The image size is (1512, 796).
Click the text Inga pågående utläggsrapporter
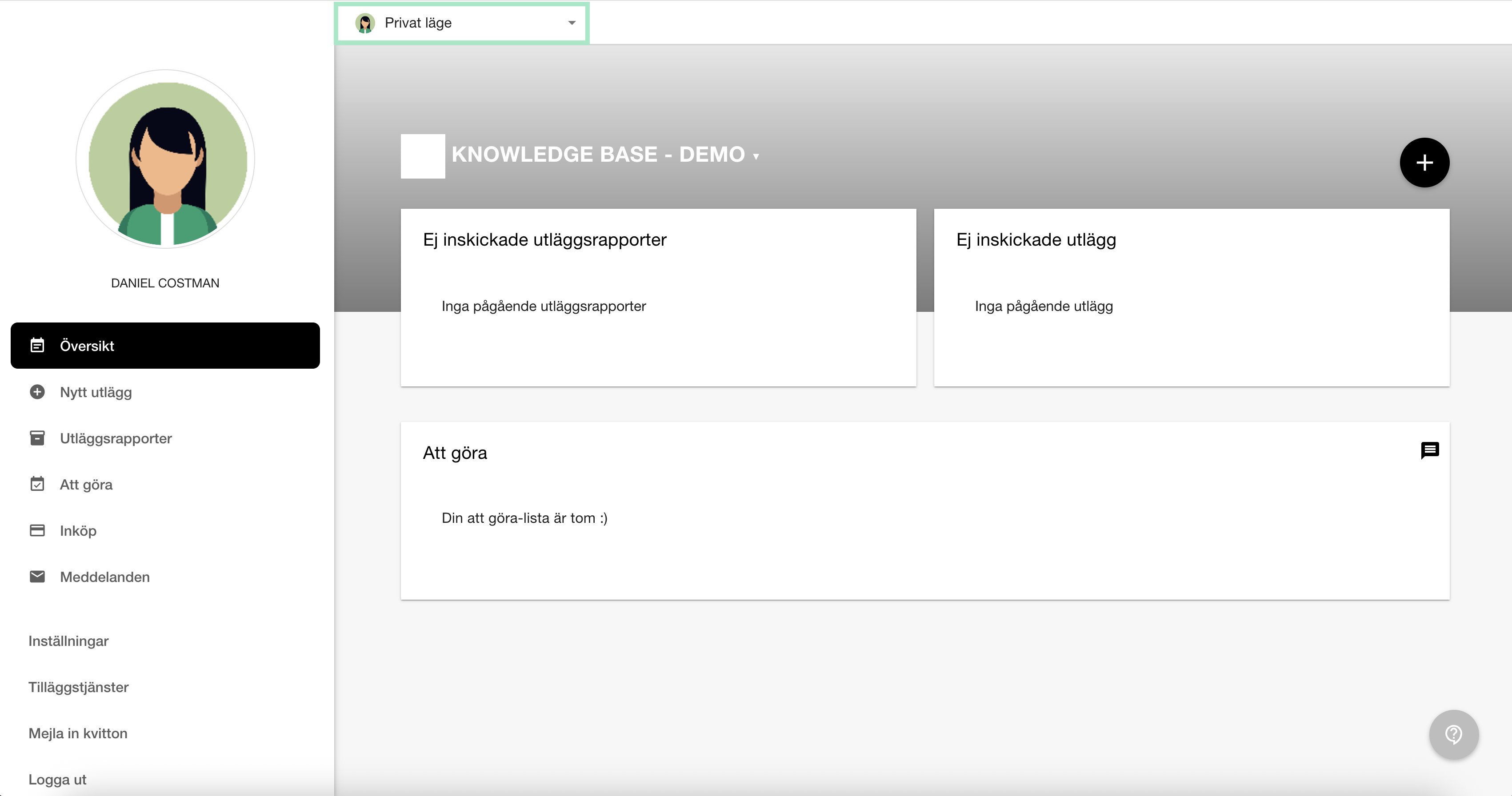(x=544, y=306)
